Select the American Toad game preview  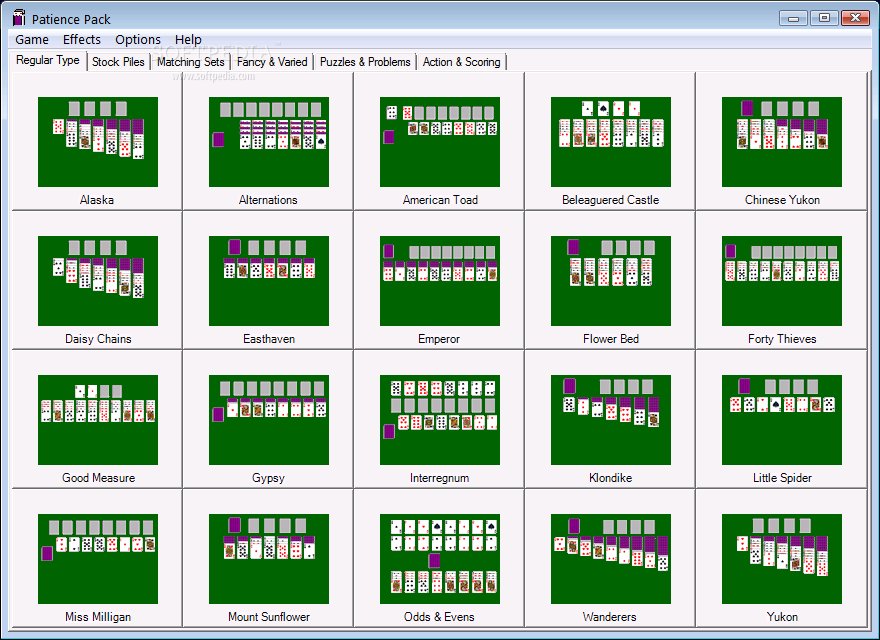tap(440, 141)
